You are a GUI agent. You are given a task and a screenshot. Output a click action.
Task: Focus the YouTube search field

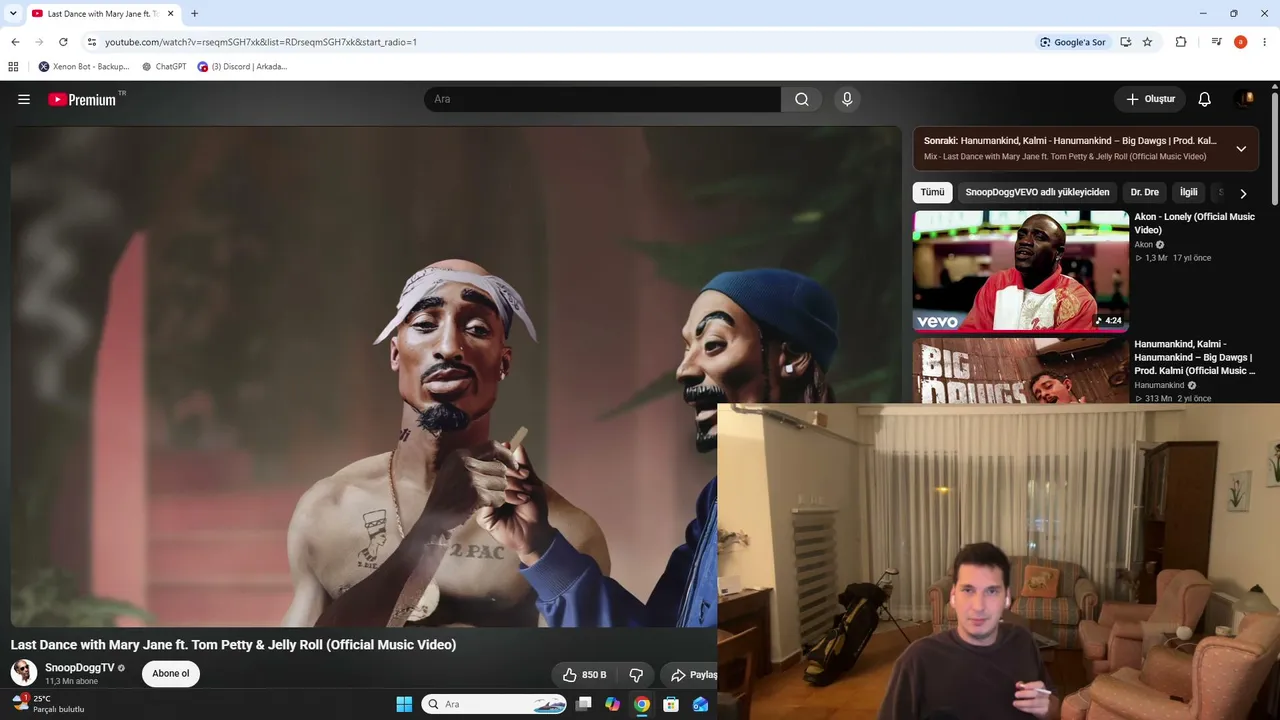pos(602,99)
